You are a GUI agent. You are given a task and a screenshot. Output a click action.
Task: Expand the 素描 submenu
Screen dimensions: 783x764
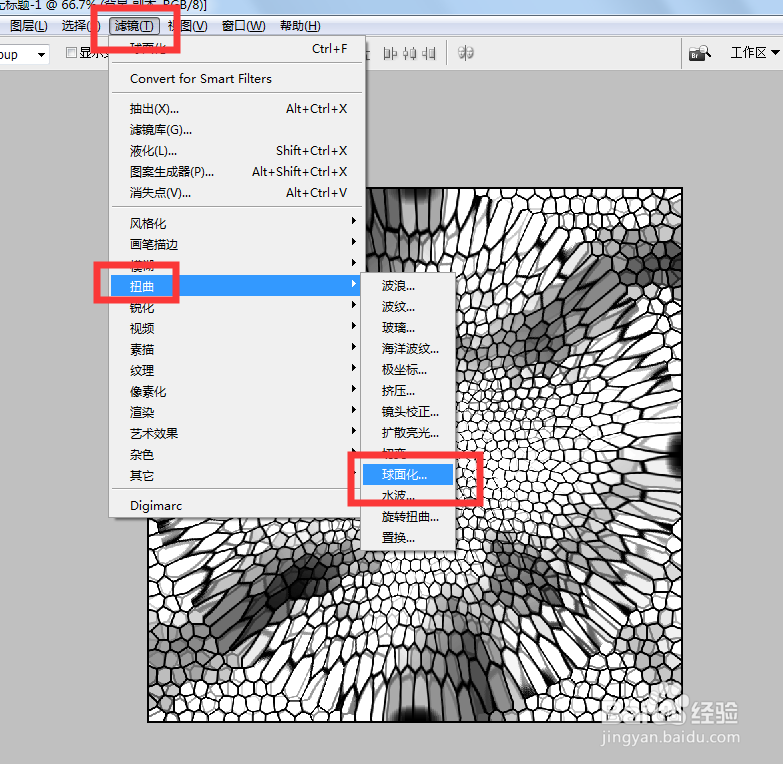(x=237, y=350)
